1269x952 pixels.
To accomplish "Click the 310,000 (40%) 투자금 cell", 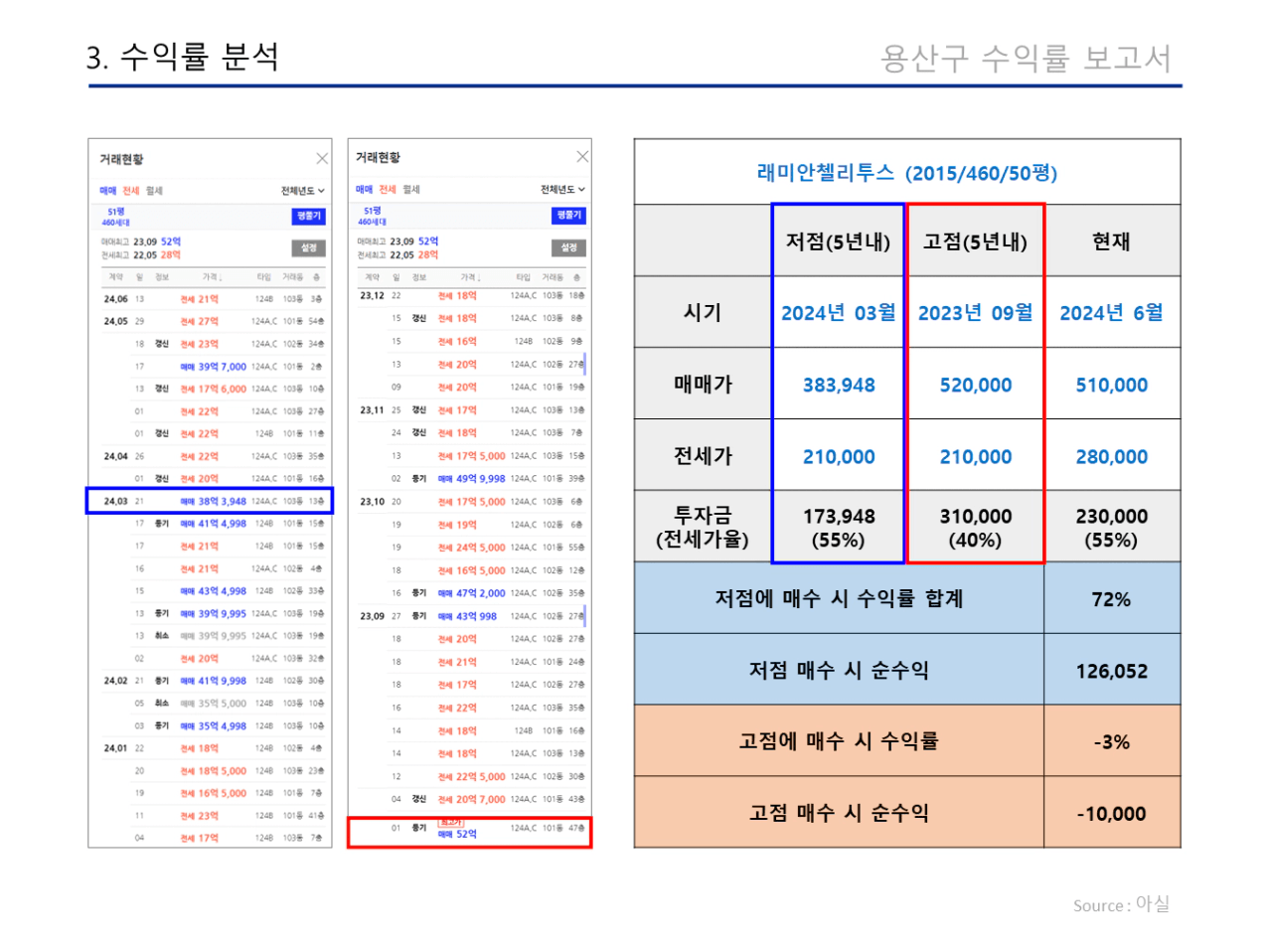I will click(976, 528).
